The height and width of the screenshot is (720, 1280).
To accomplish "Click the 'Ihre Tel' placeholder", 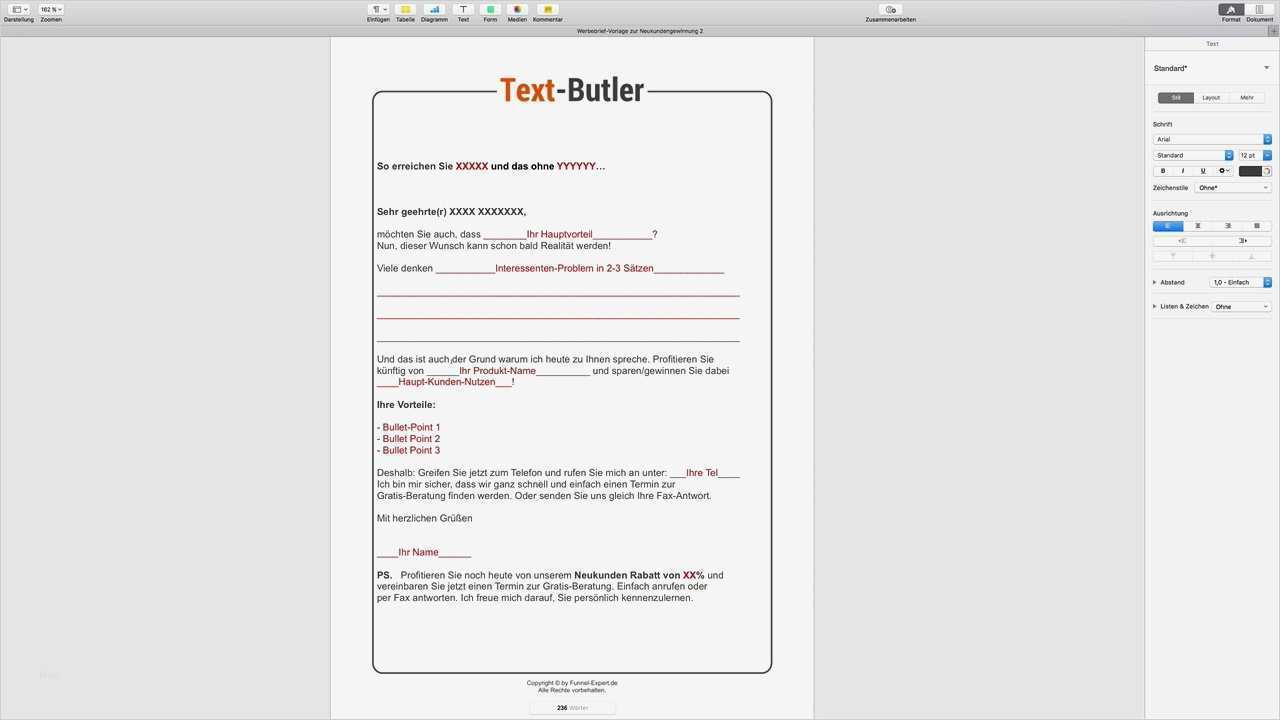I will [x=702, y=473].
